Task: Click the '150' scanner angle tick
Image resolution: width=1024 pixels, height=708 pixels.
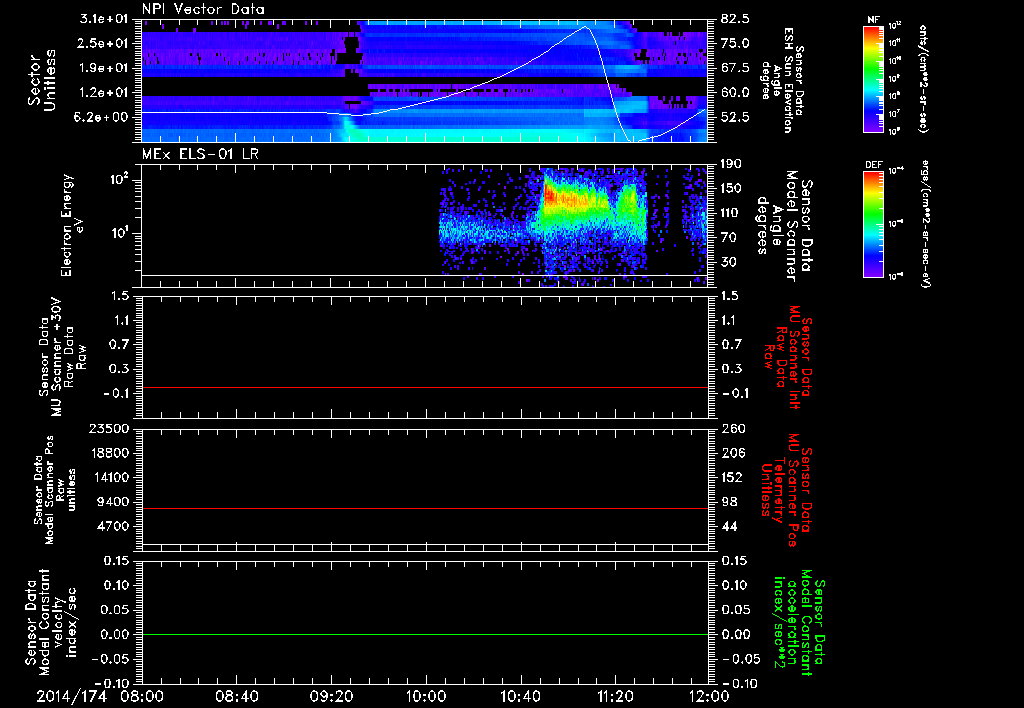Action: coord(731,188)
